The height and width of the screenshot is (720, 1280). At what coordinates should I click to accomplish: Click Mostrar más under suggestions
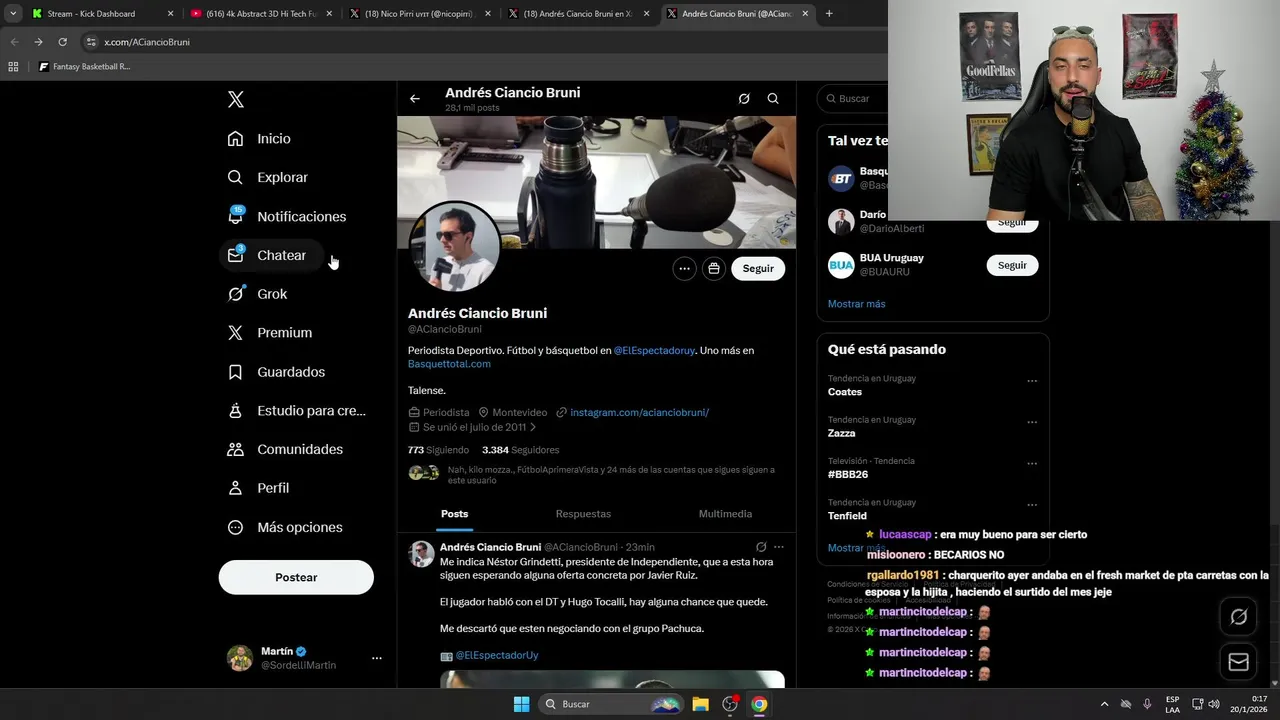click(857, 304)
